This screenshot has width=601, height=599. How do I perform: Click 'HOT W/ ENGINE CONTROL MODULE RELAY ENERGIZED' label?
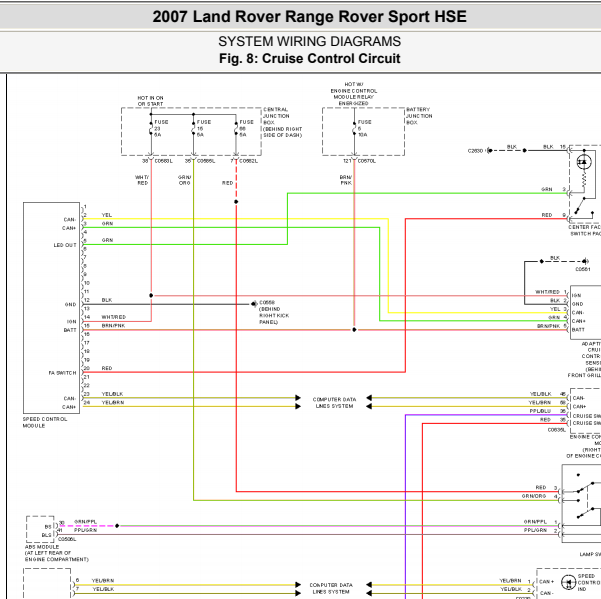coord(354,94)
